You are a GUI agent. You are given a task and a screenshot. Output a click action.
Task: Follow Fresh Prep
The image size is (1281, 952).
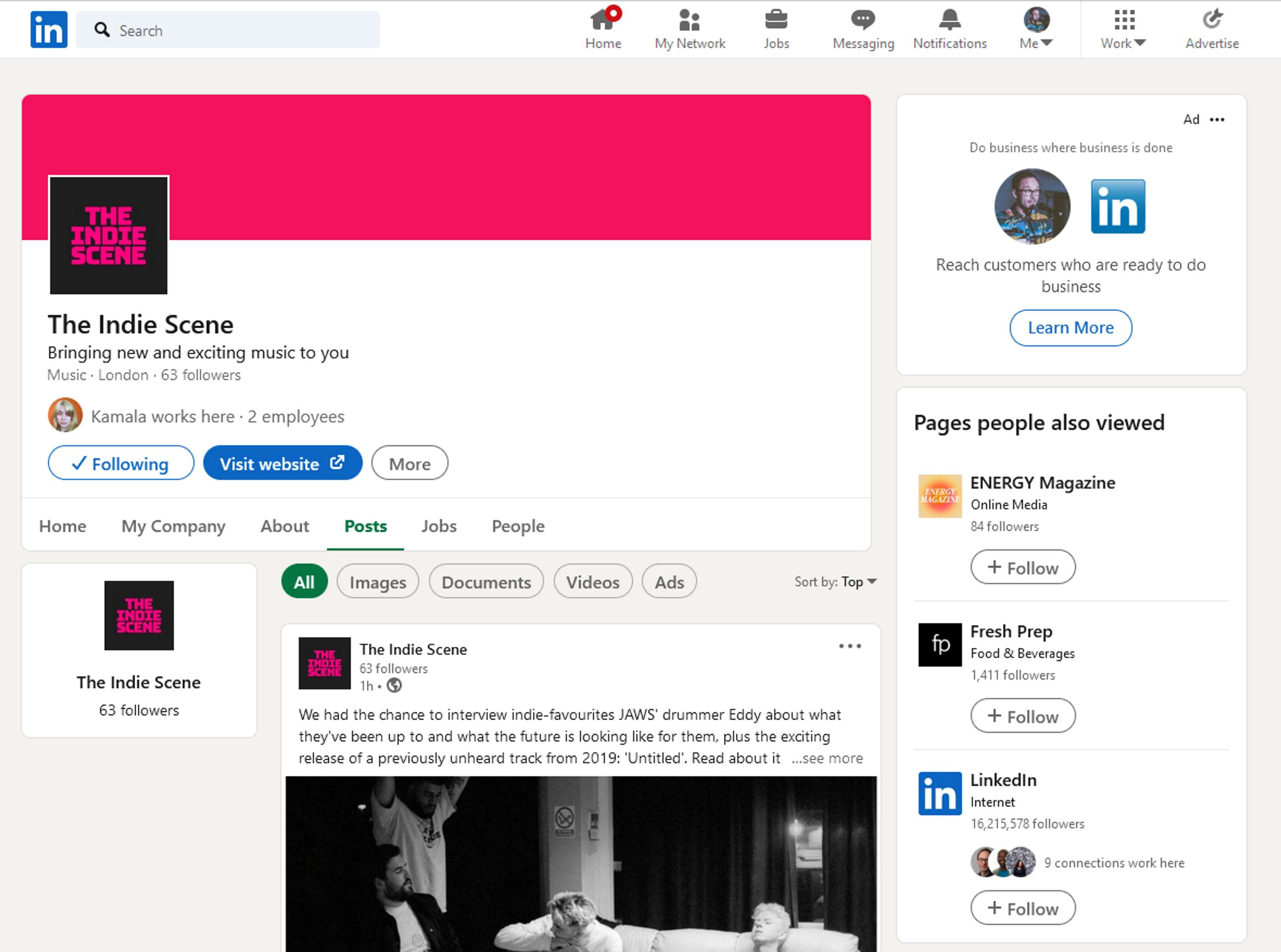[1023, 716]
